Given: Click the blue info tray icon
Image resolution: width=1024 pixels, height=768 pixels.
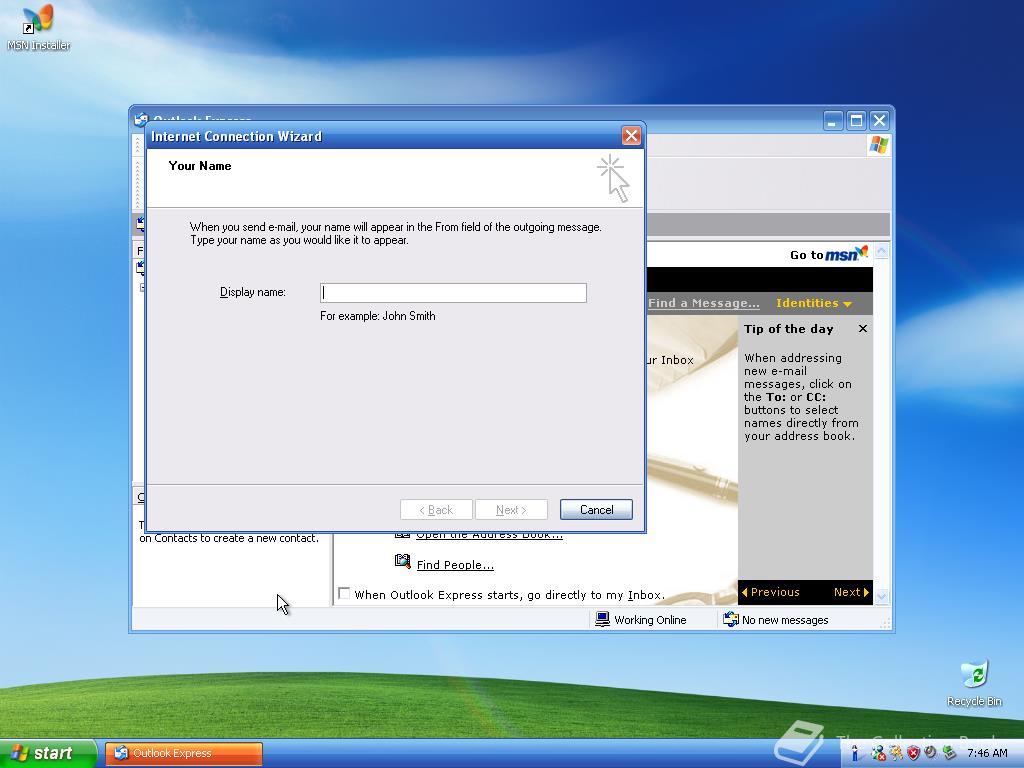Looking at the screenshot, I should click(855, 753).
